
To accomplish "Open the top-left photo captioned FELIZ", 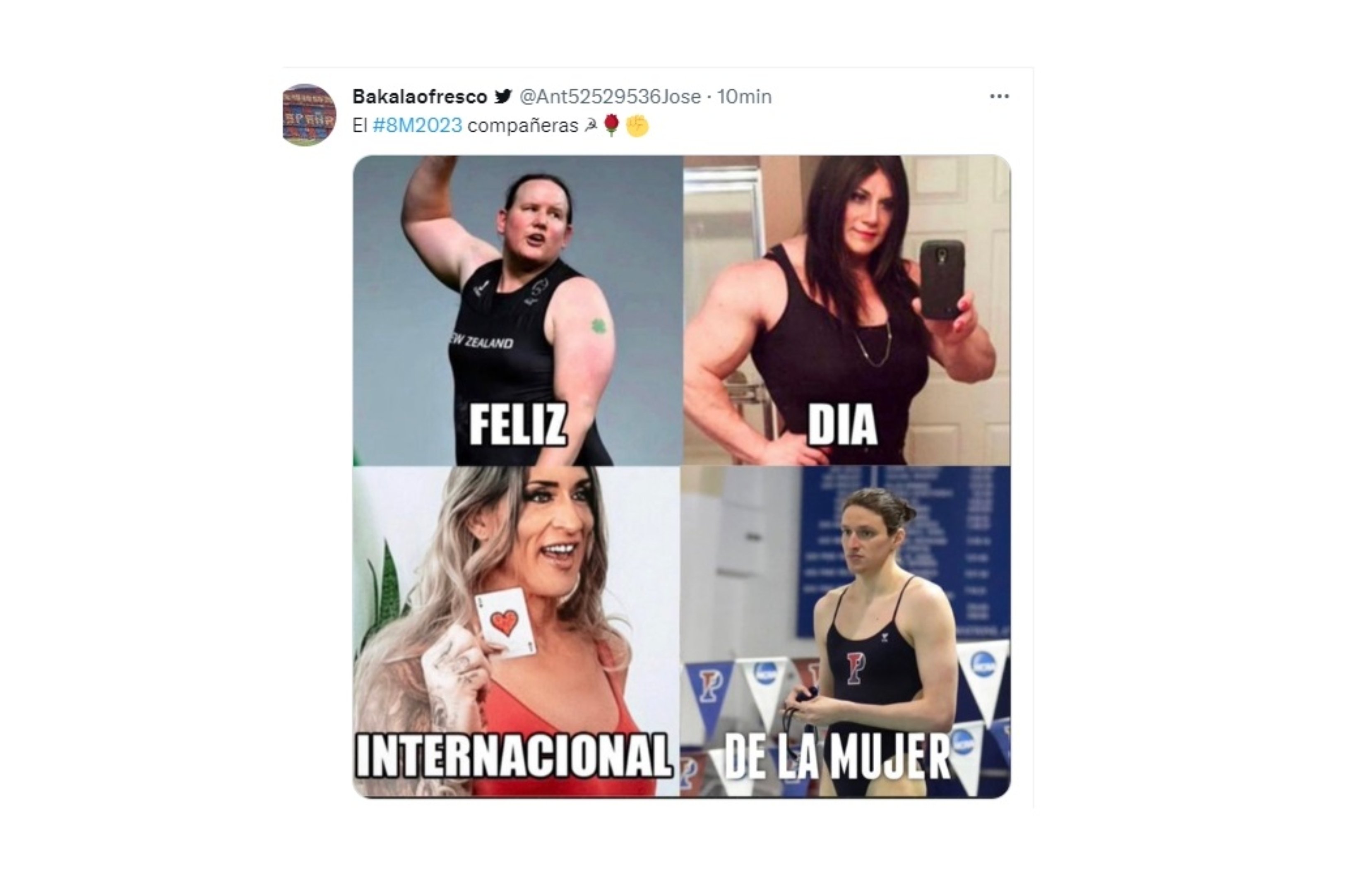I will click(x=518, y=310).
